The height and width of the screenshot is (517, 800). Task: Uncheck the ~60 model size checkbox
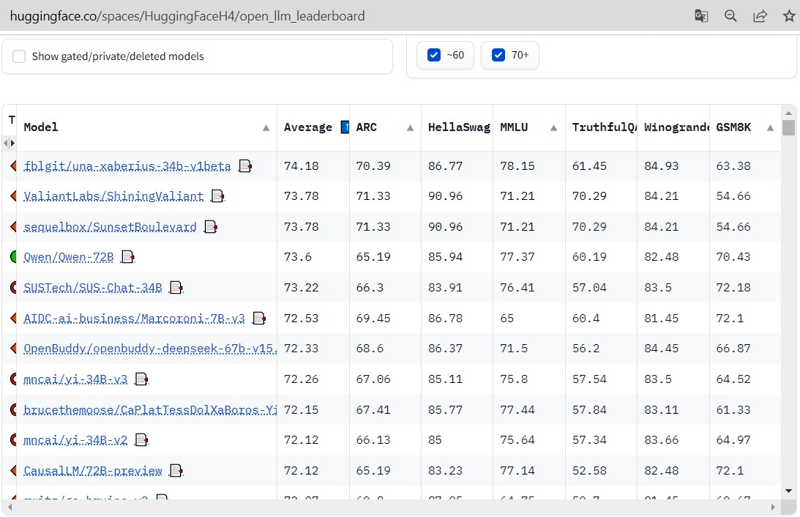tap(434, 55)
